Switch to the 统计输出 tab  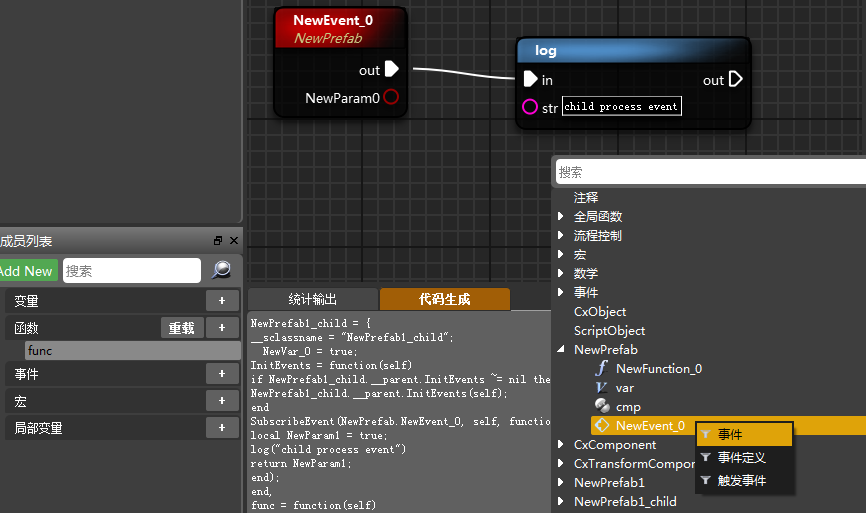(x=312, y=299)
